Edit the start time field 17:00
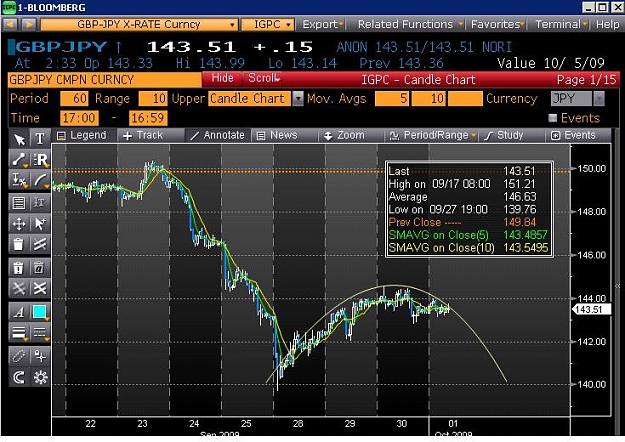625x442 pixels. pos(79,118)
